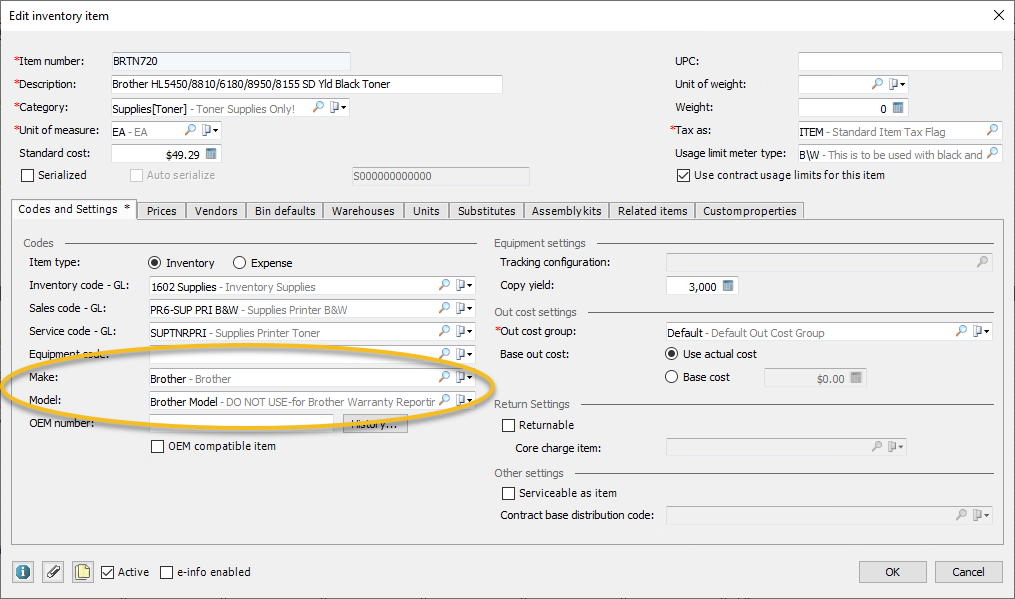This screenshot has height=599, width=1015.
Task: Click the Category lookup magnifier icon
Action: click(x=318, y=107)
